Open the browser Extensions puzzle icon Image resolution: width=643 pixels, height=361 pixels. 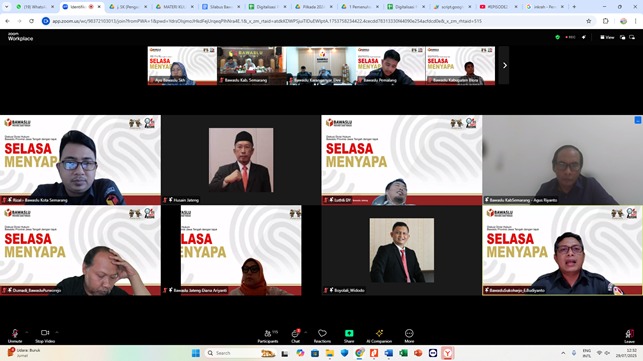click(605, 21)
